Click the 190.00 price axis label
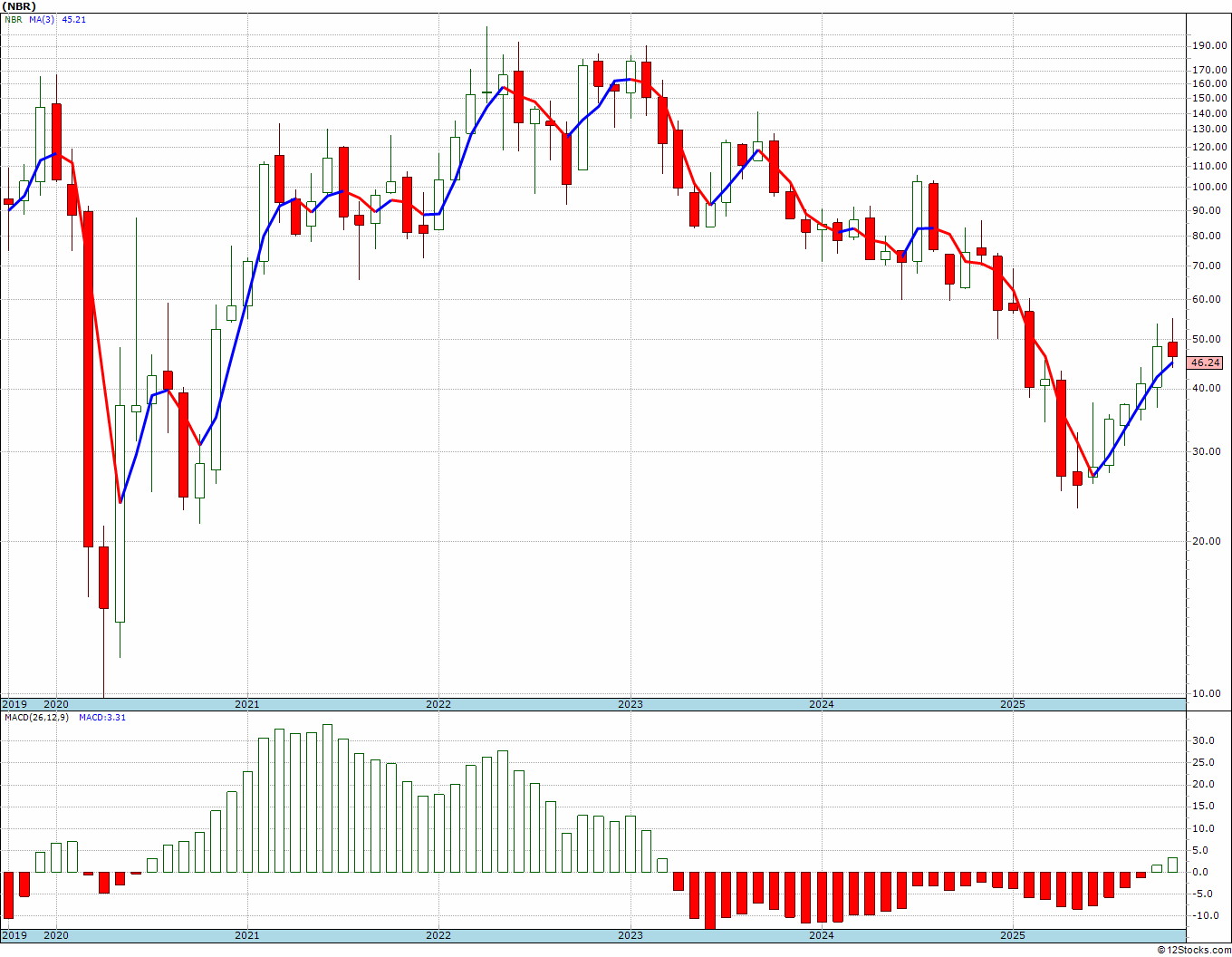1232x957 pixels. click(x=1210, y=46)
